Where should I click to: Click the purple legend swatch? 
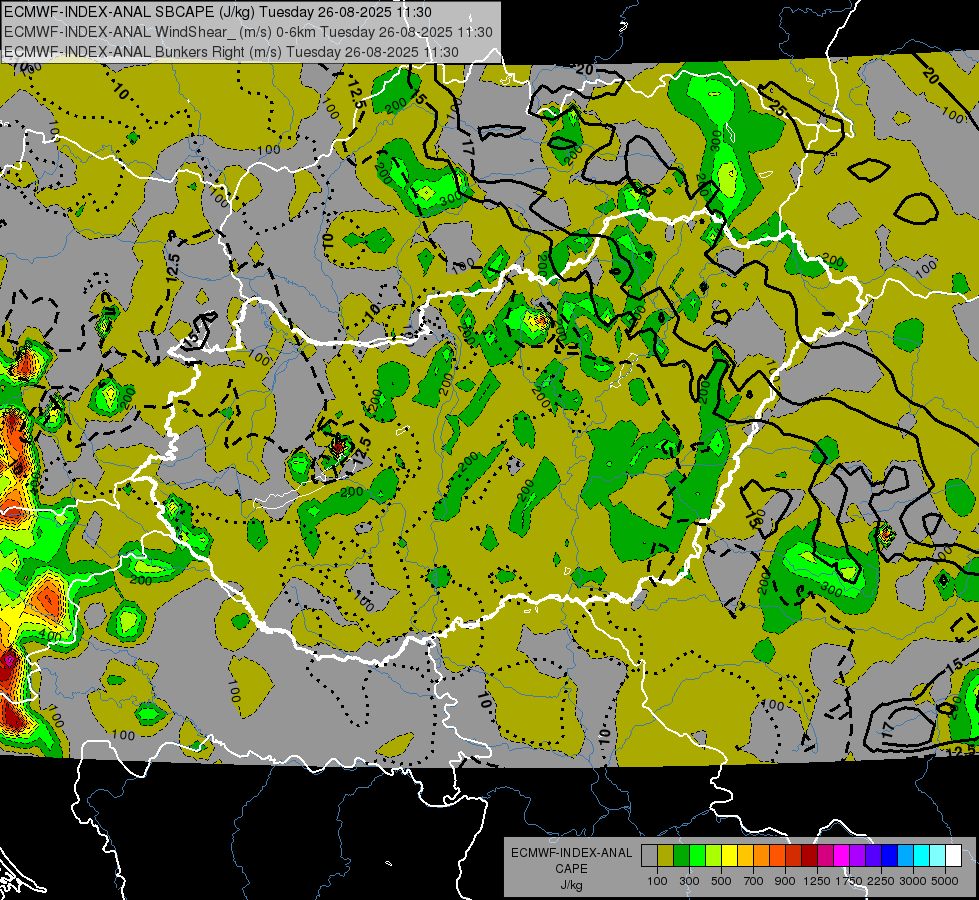coord(857,856)
